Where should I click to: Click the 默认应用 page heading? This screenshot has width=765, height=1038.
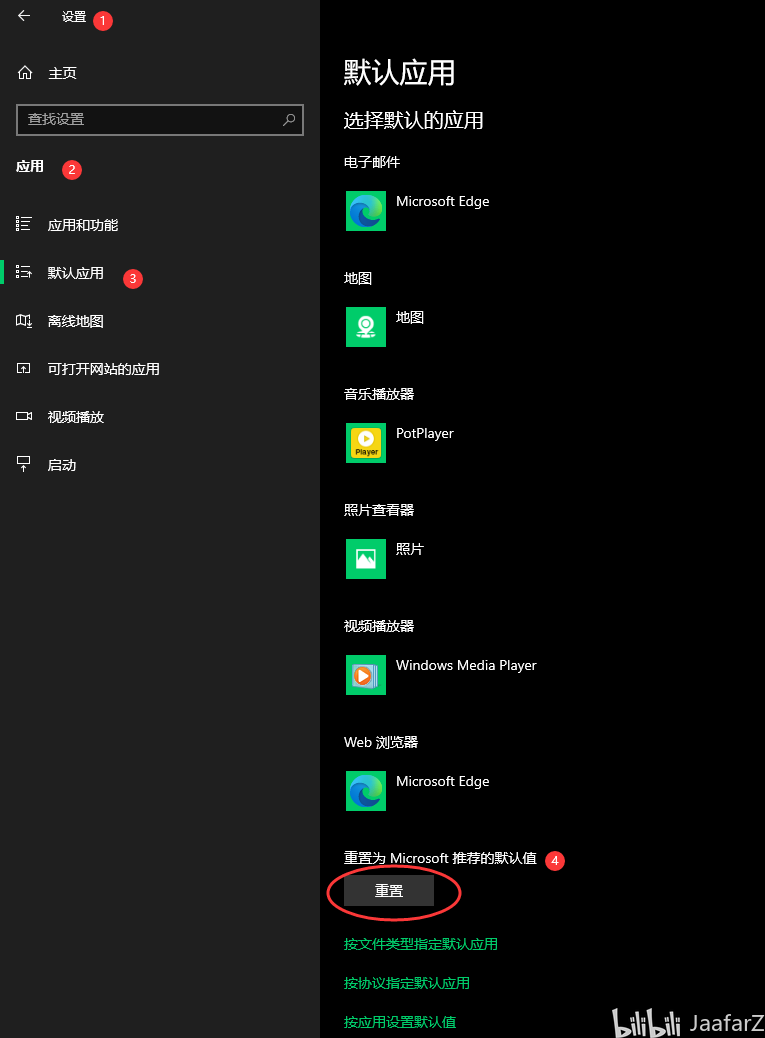click(399, 73)
